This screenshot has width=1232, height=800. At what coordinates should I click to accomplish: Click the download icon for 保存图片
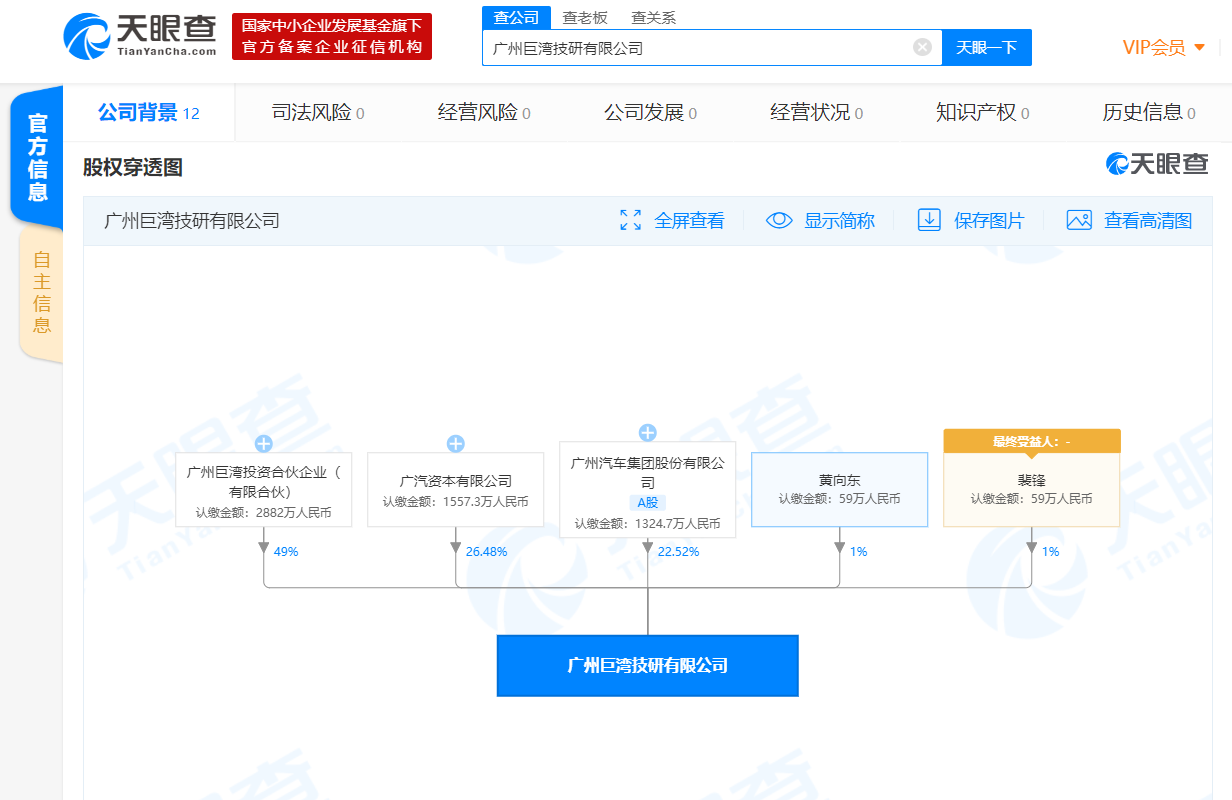click(x=929, y=221)
